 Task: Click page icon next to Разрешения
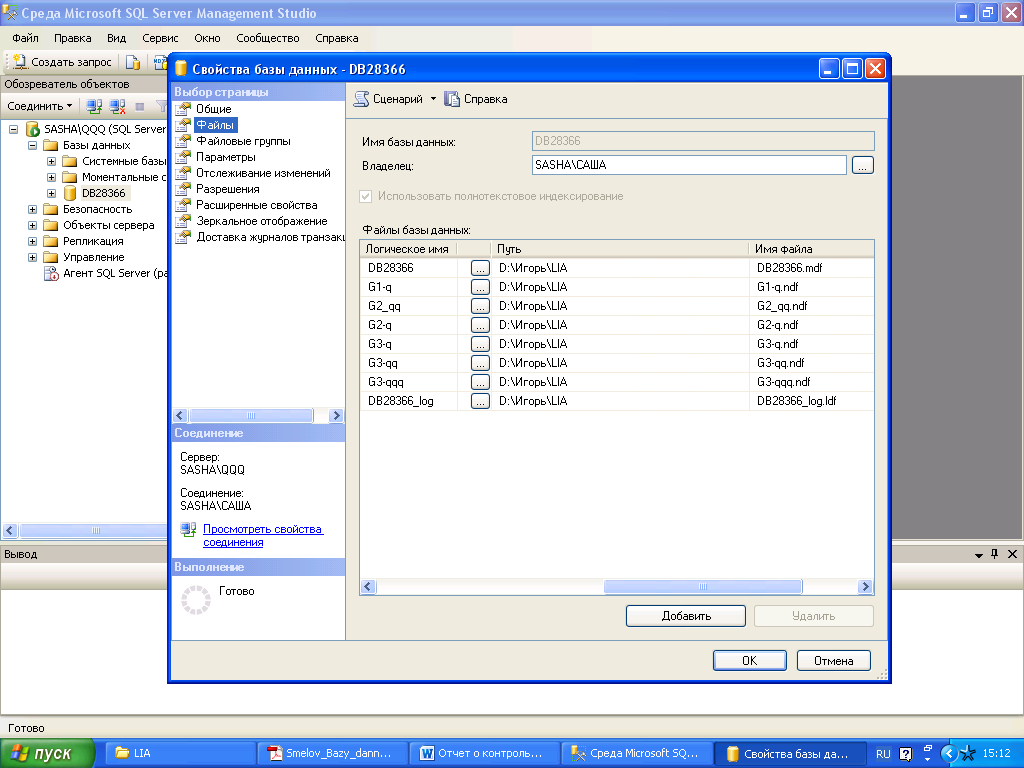point(184,189)
